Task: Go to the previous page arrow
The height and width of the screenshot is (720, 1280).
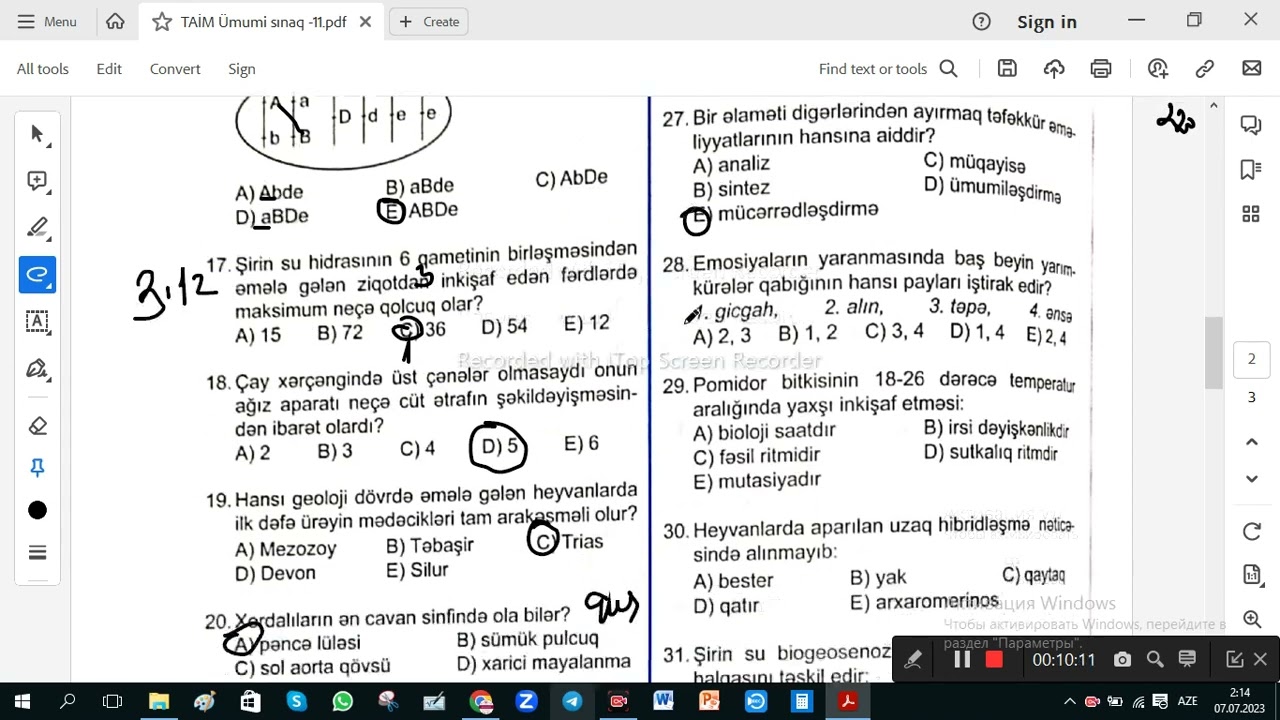Action: (1251, 441)
